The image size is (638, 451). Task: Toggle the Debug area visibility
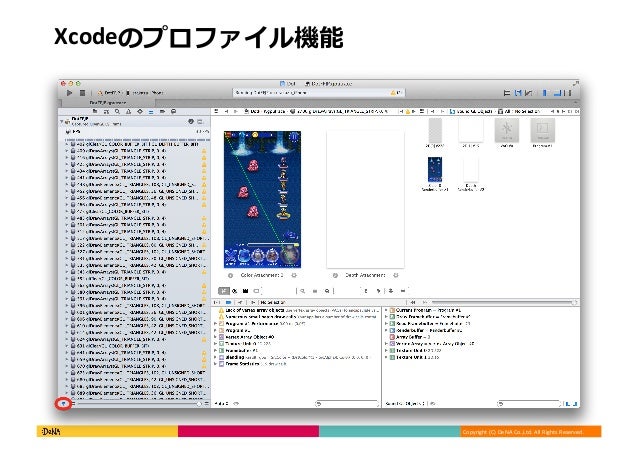(x=557, y=93)
